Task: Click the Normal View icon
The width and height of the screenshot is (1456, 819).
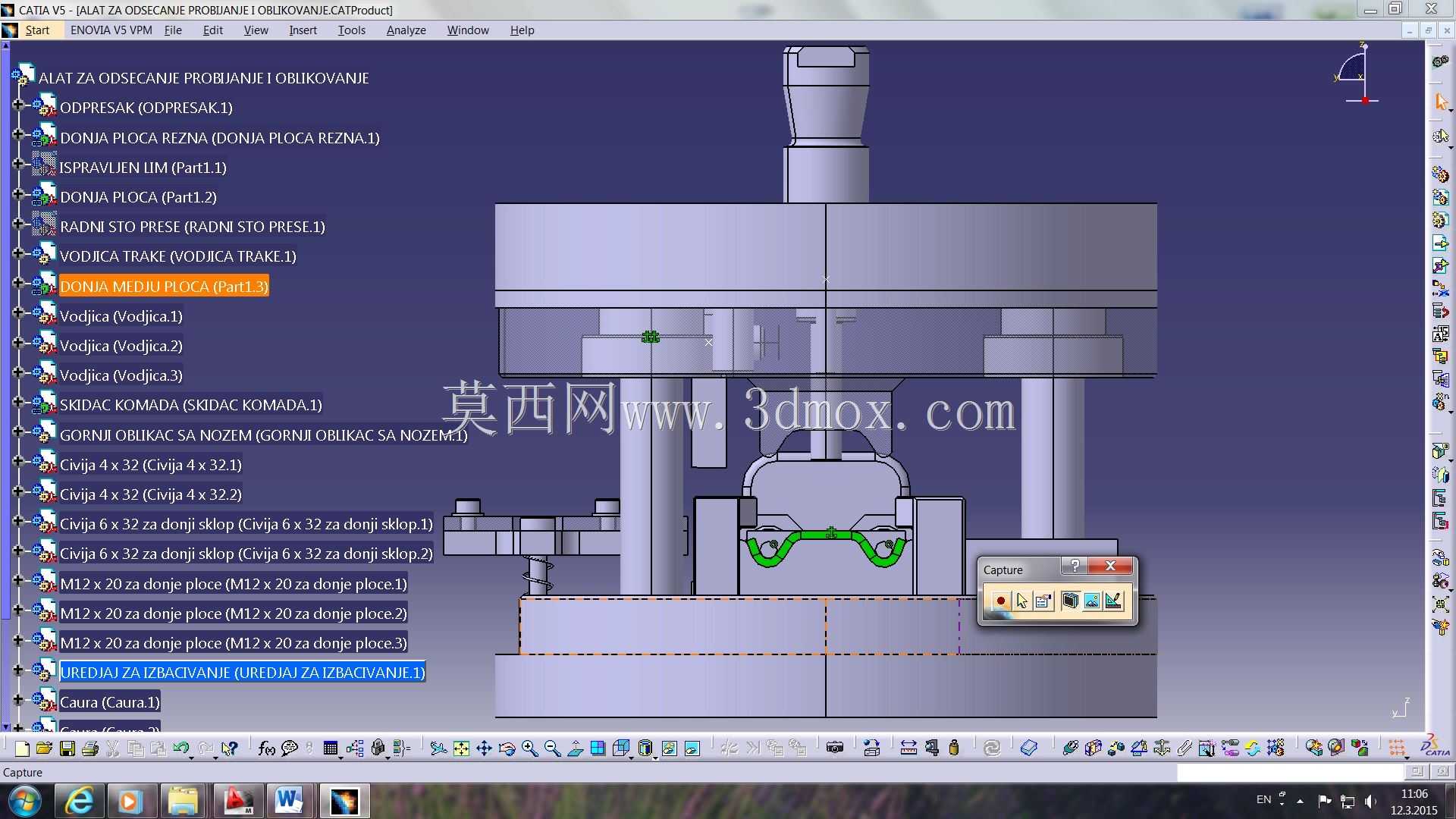Action: point(575,748)
